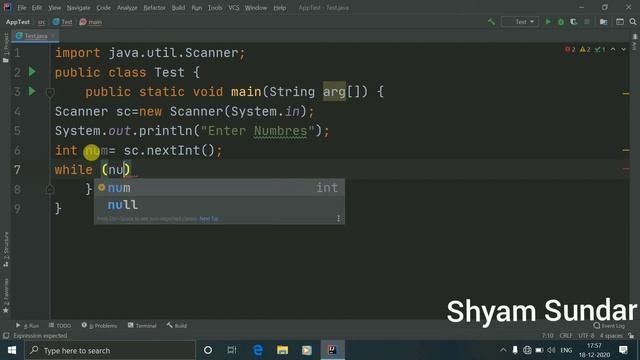The width and height of the screenshot is (640, 360).
Task: Click the fold end marker at line 8
Action: tap(50, 189)
